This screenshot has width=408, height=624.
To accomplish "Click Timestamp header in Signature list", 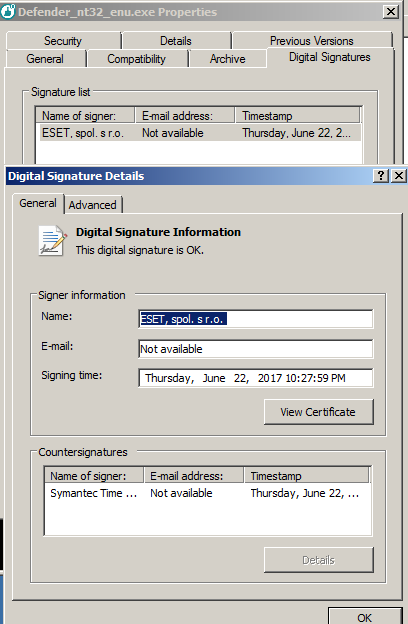I will pyautogui.click(x=297, y=116).
